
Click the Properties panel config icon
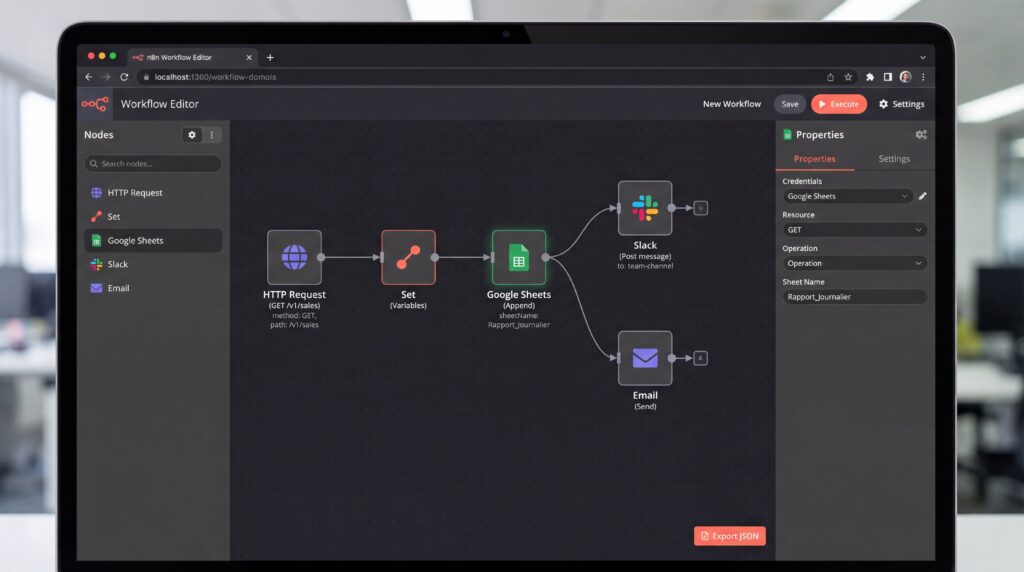(921, 135)
